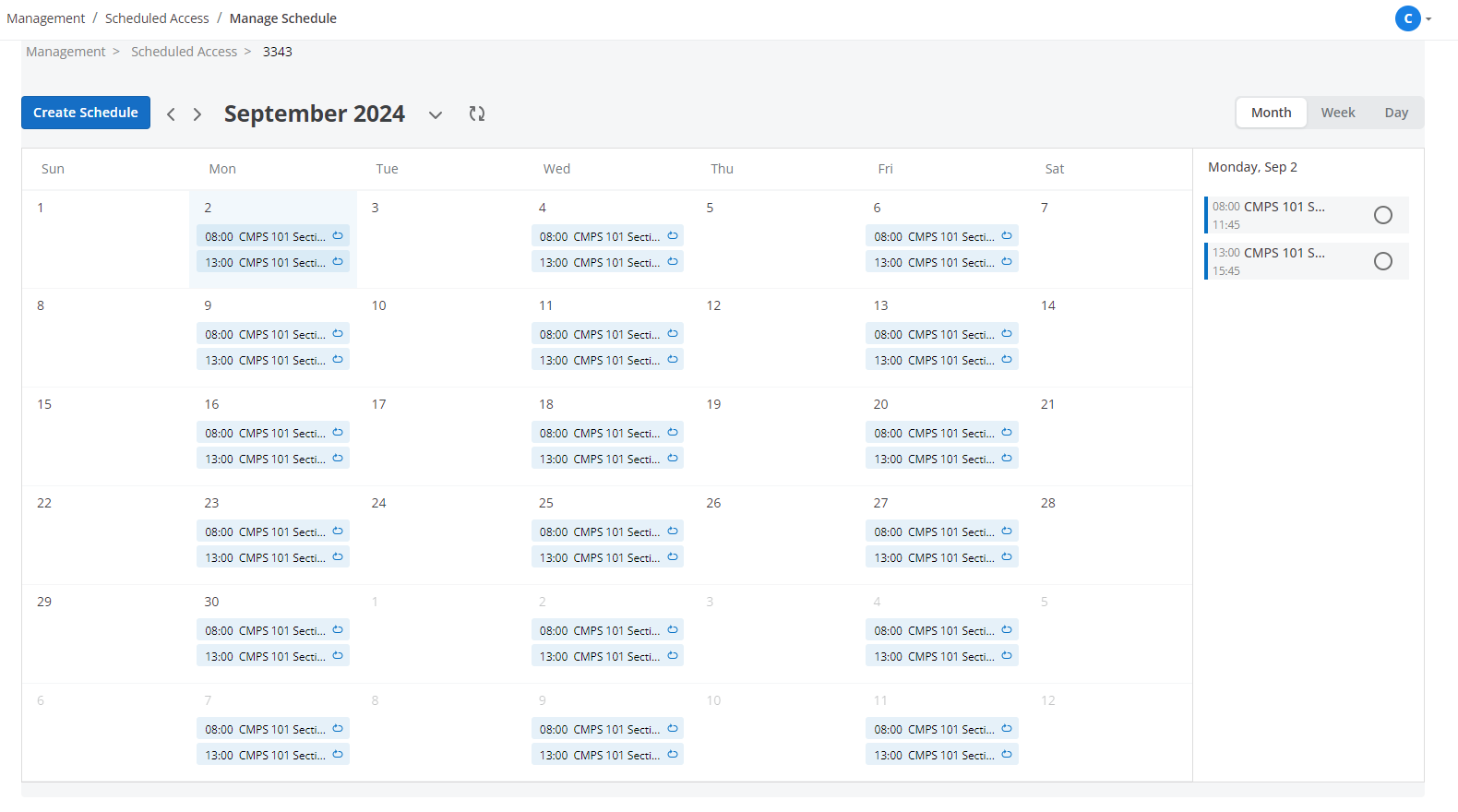Click recurrence icon on Sep 13 08:00 event
Image resolution: width=1458 pixels, height=812 pixels.
point(1007,334)
